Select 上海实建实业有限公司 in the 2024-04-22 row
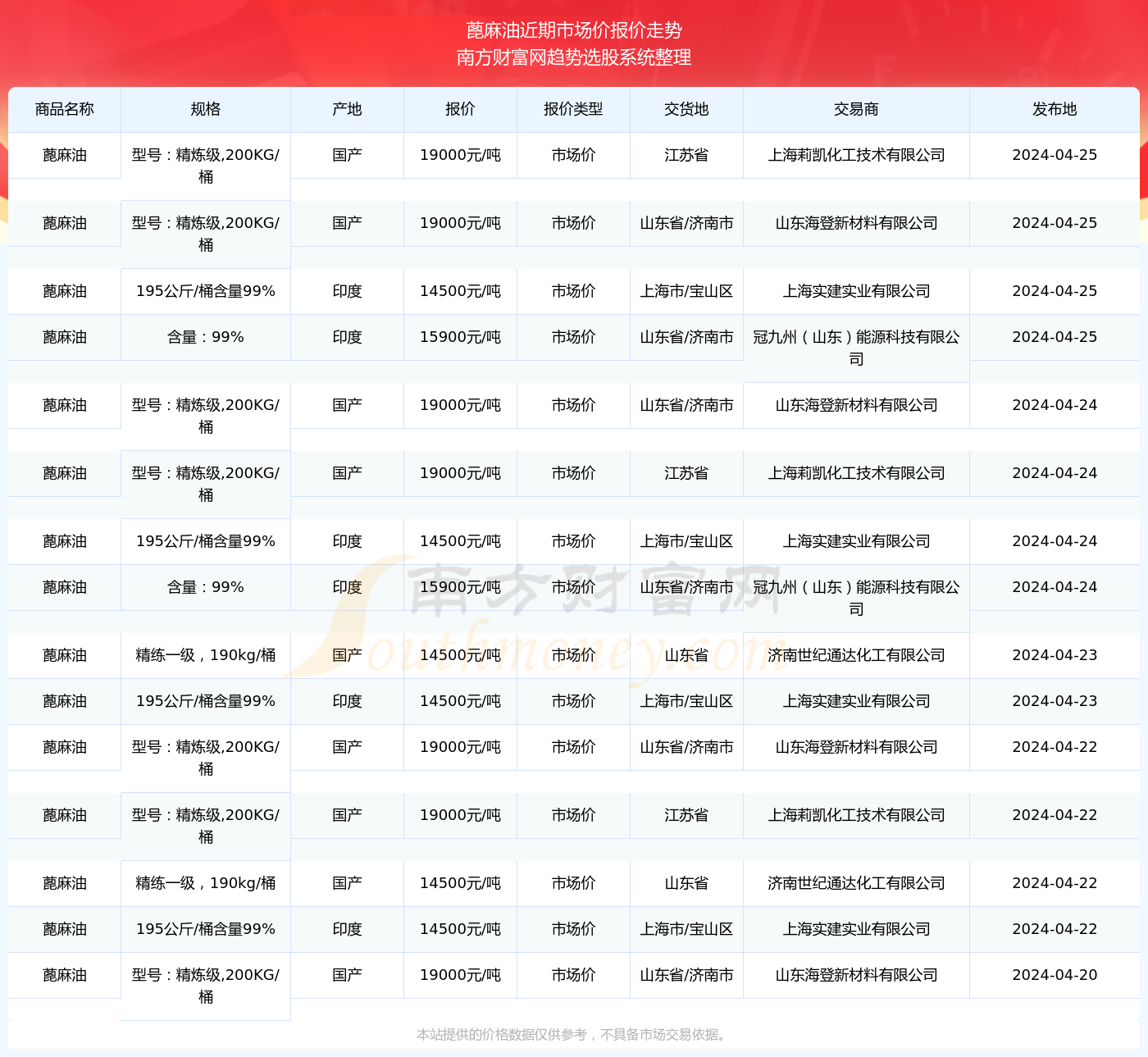Screen dimensions: 1148x1057 pyautogui.click(x=856, y=929)
